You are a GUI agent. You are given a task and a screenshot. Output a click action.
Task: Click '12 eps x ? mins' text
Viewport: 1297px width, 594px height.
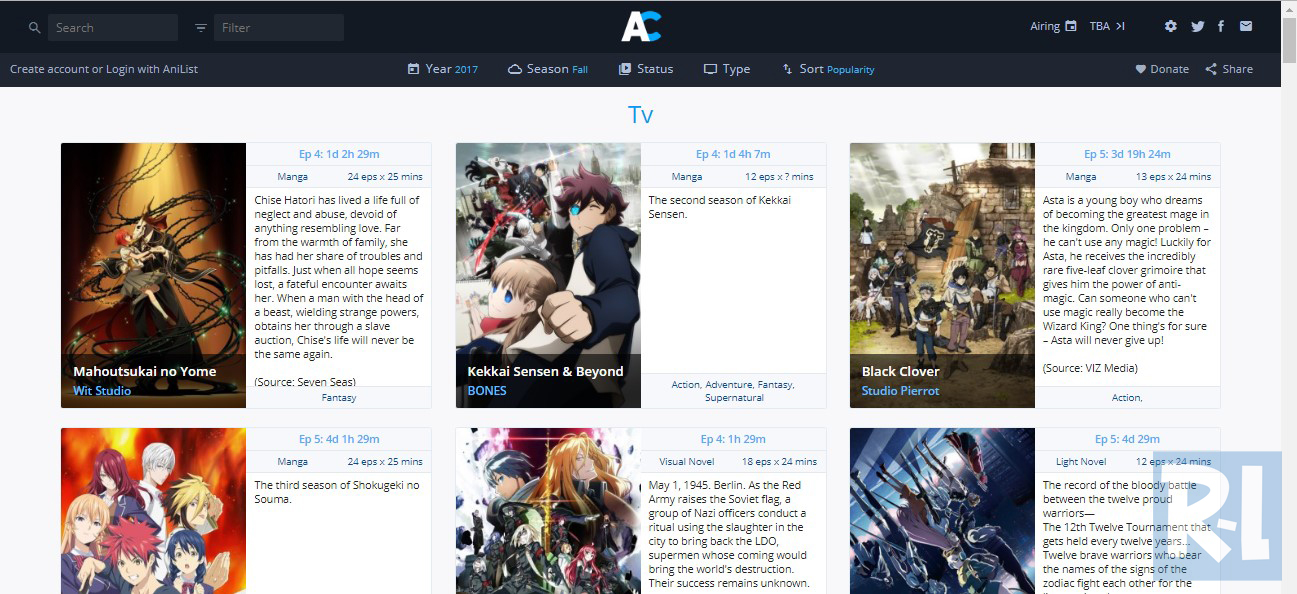(x=779, y=177)
